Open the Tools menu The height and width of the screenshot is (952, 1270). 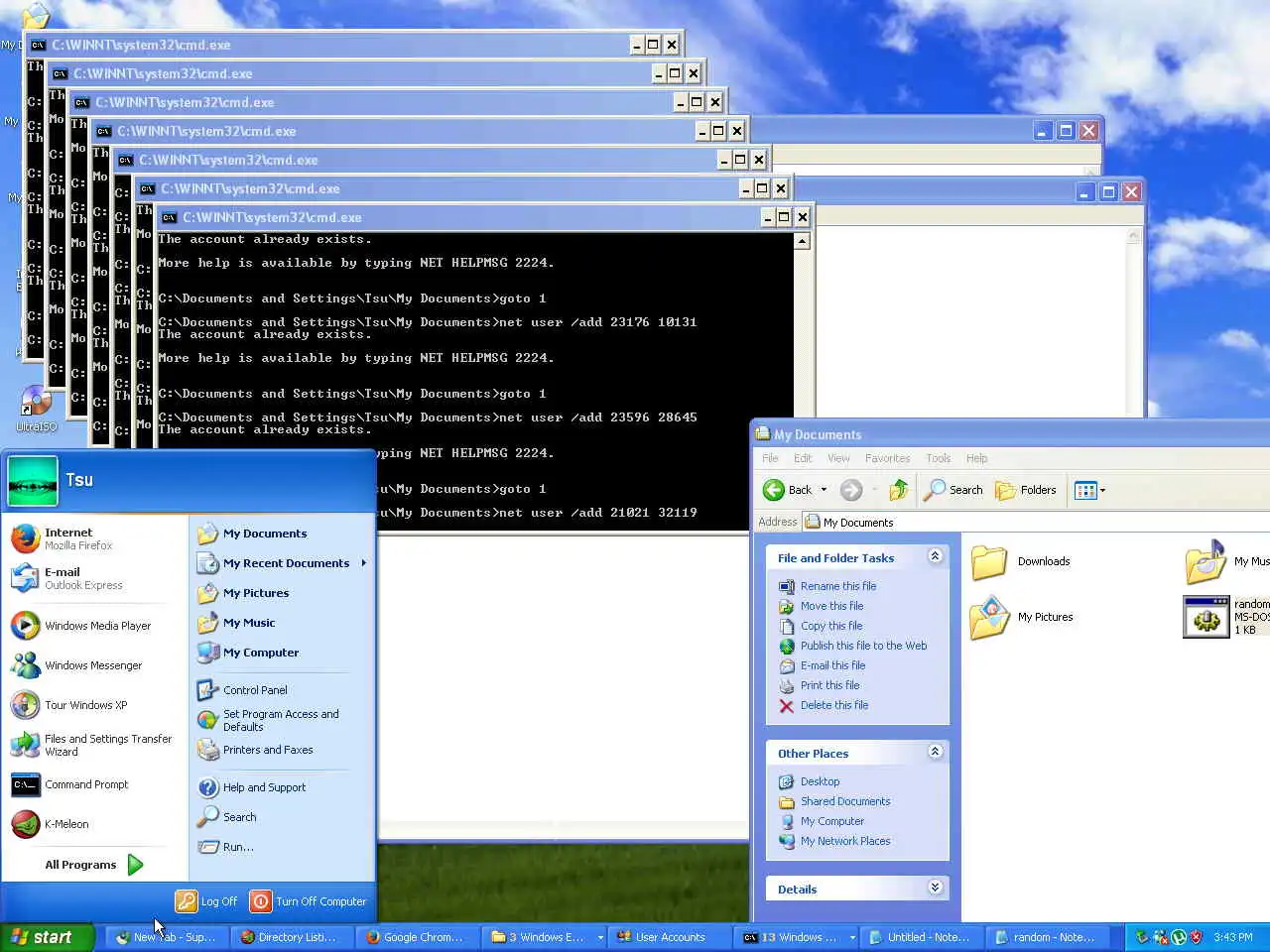point(938,458)
